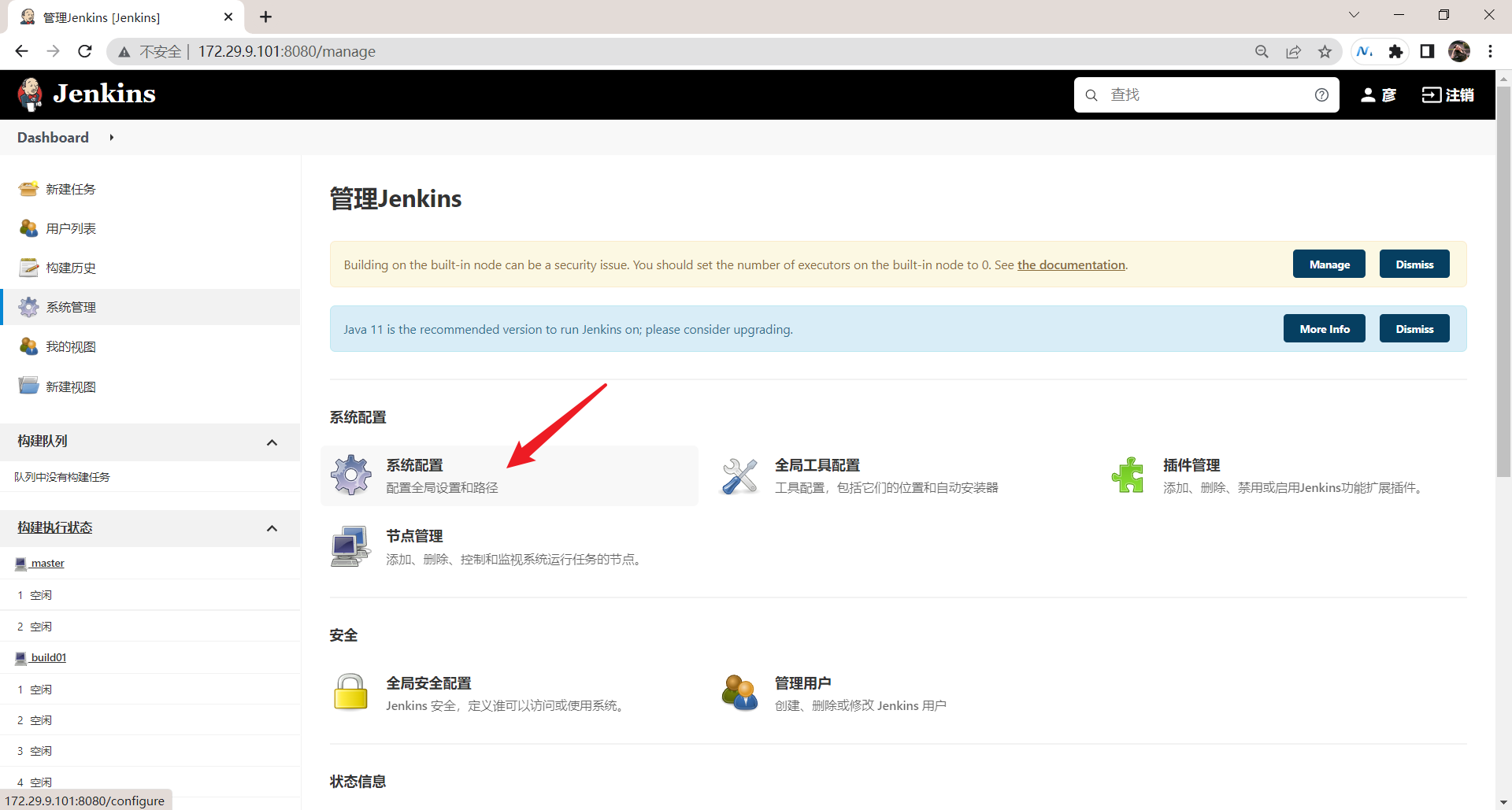
Task: Open the browser extensions puzzle icon
Action: coord(1395,51)
